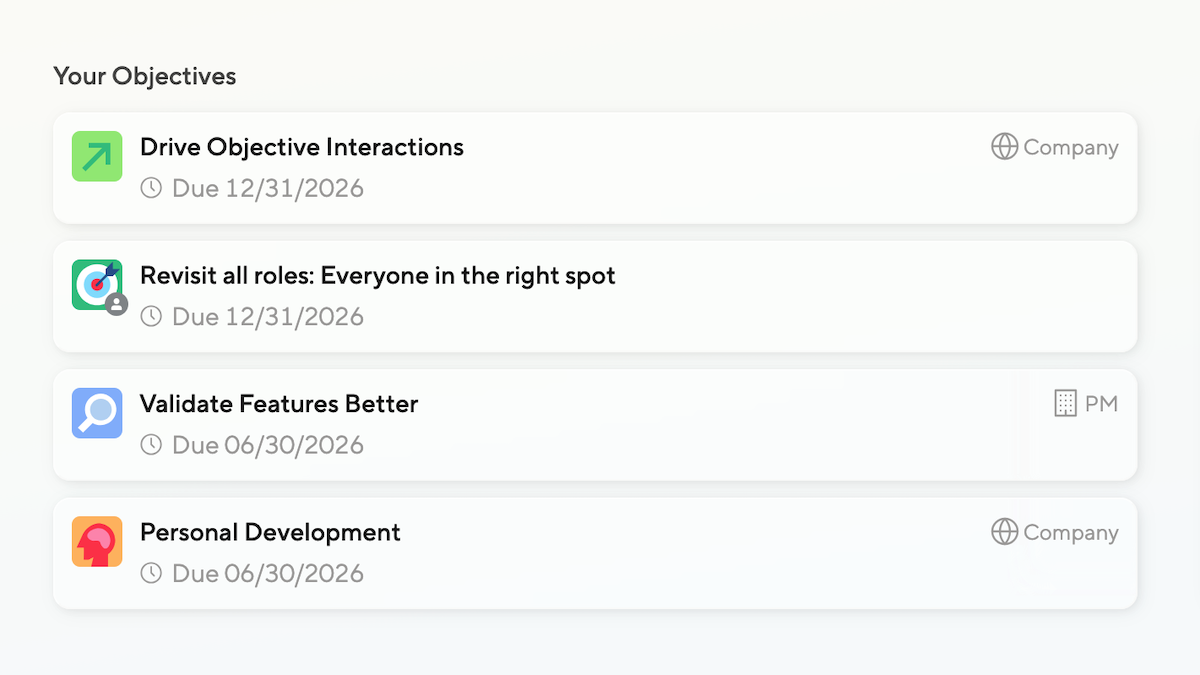
Task: Click the PM team label
Action: pos(1101,404)
